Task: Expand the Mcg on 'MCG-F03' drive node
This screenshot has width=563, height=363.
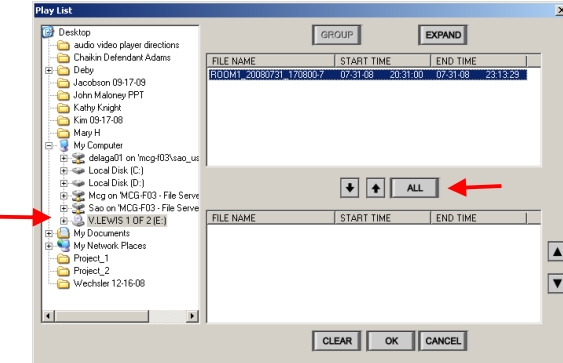Action: 64,196
